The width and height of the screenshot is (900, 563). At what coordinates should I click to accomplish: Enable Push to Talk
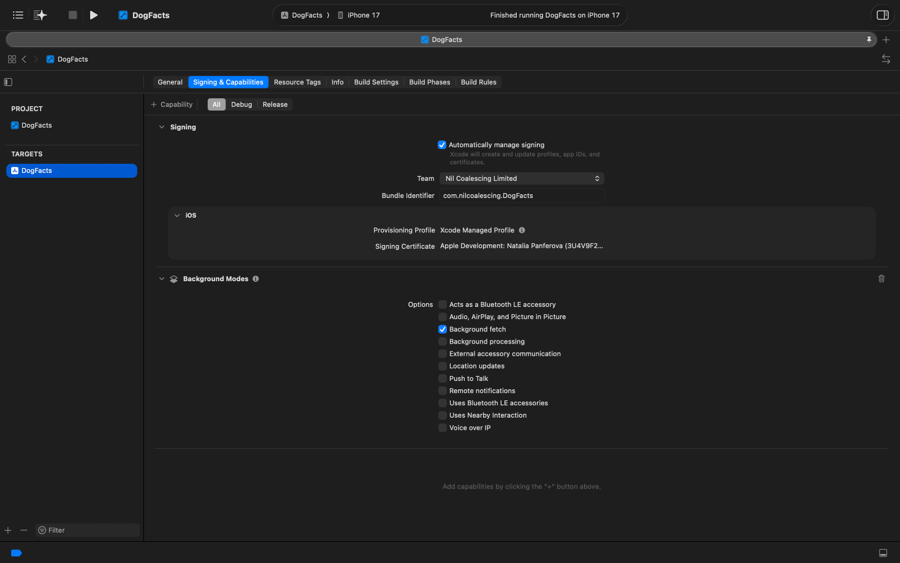point(443,378)
